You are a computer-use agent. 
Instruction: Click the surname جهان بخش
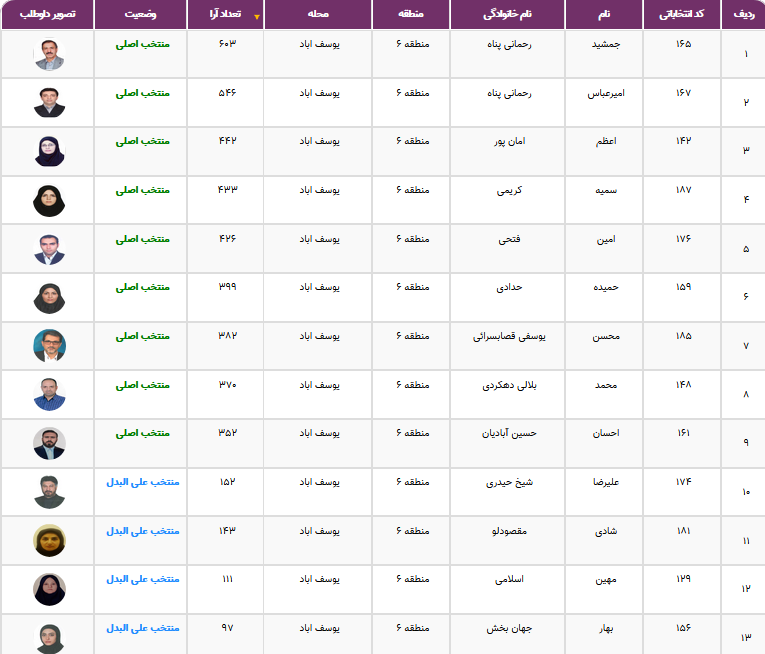pos(509,628)
